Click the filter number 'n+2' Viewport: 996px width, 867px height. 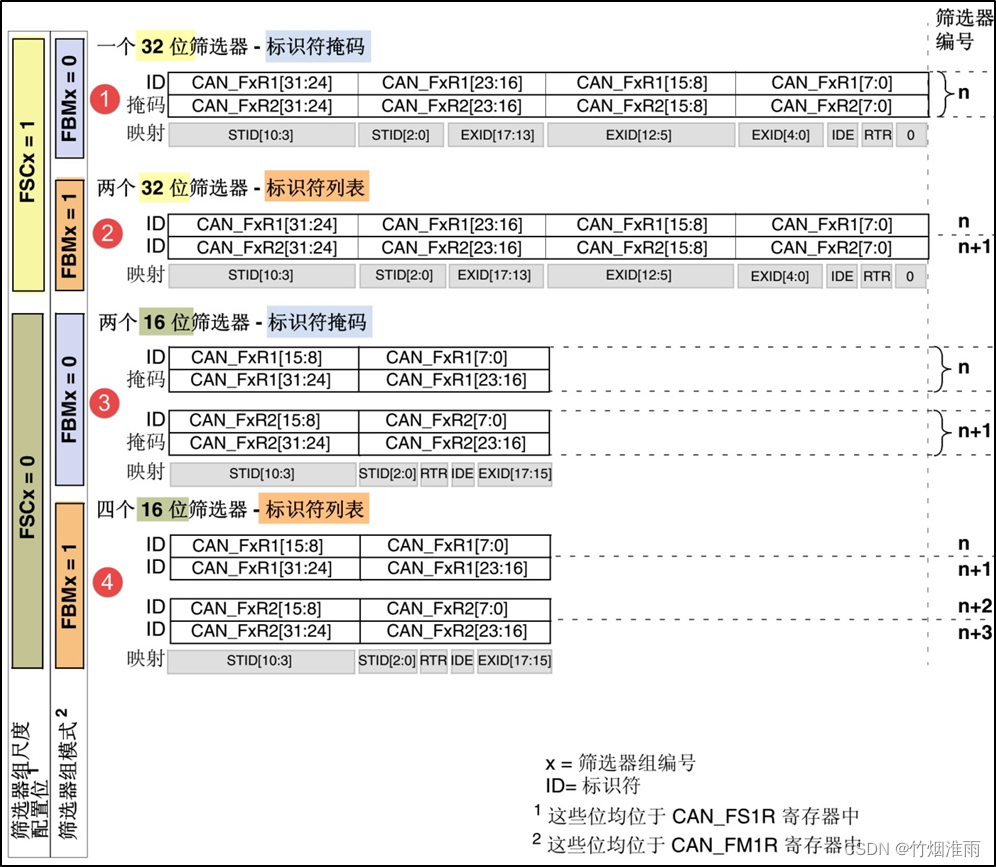[x=975, y=606]
